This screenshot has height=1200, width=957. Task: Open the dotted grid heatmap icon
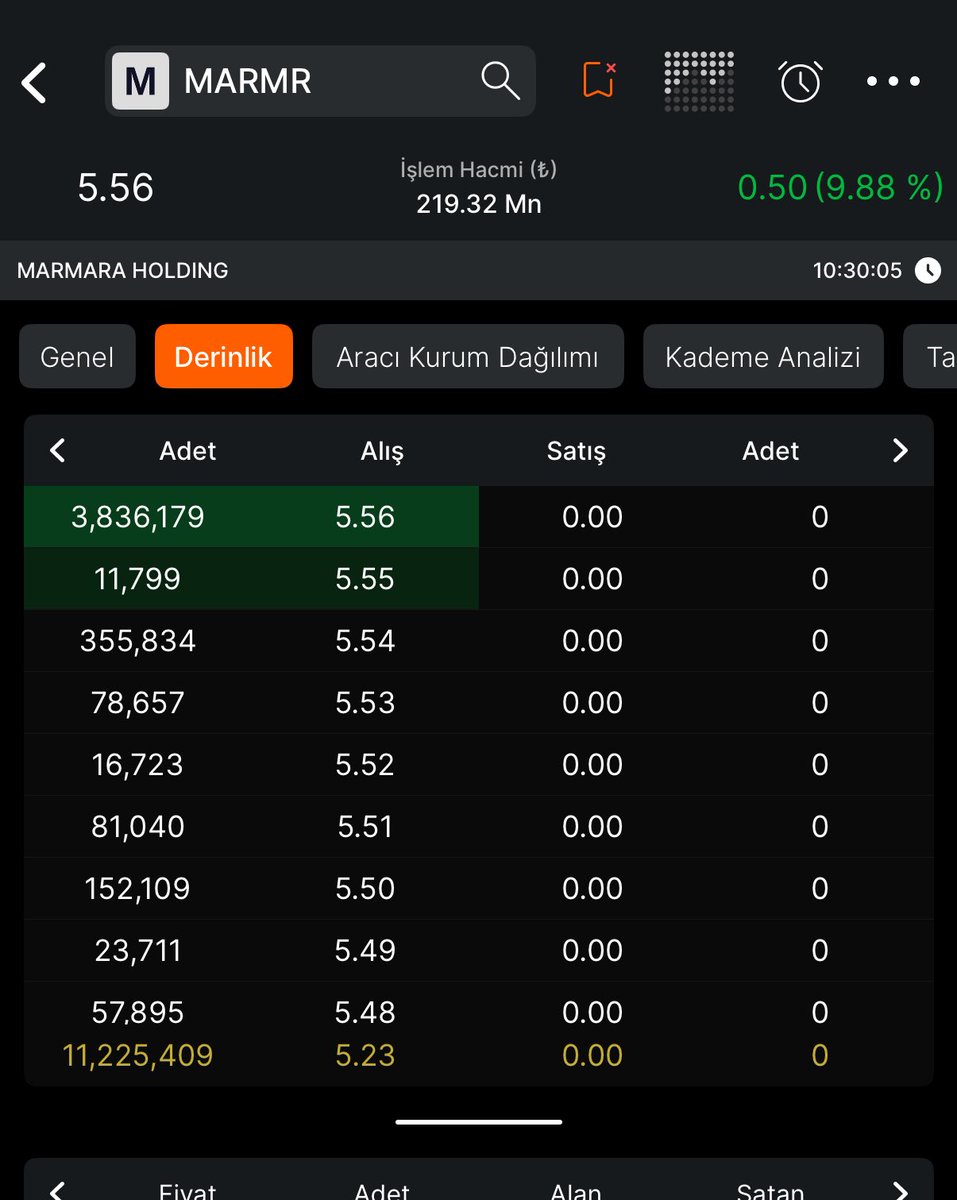coord(699,81)
